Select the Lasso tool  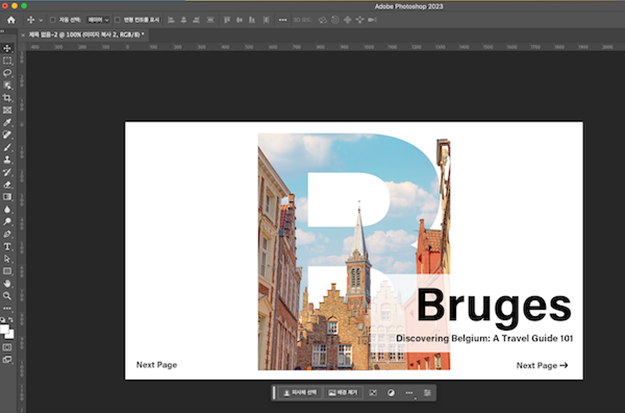(7, 73)
